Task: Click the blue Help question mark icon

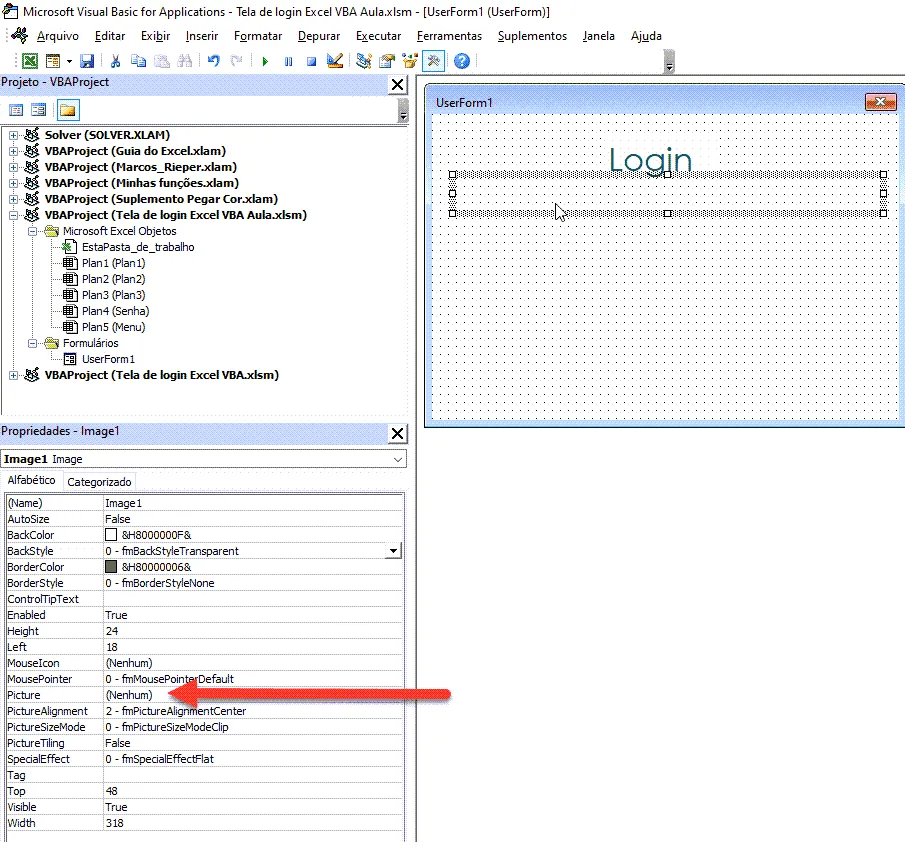Action: pyautogui.click(x=462, y=61)
